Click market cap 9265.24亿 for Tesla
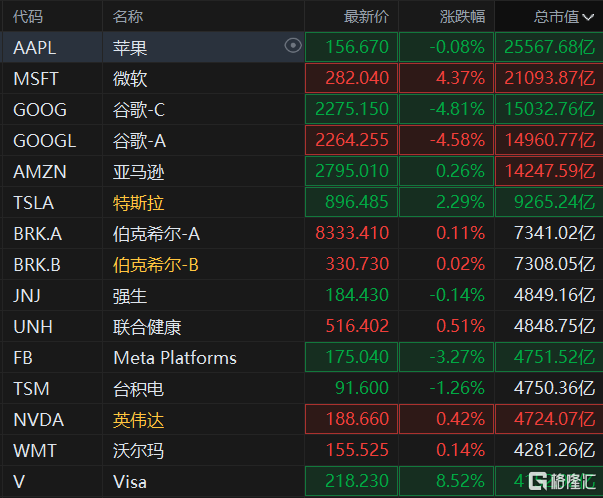Image resolution: width=603 pixels, height=498 pixels. tap(555, 202)
